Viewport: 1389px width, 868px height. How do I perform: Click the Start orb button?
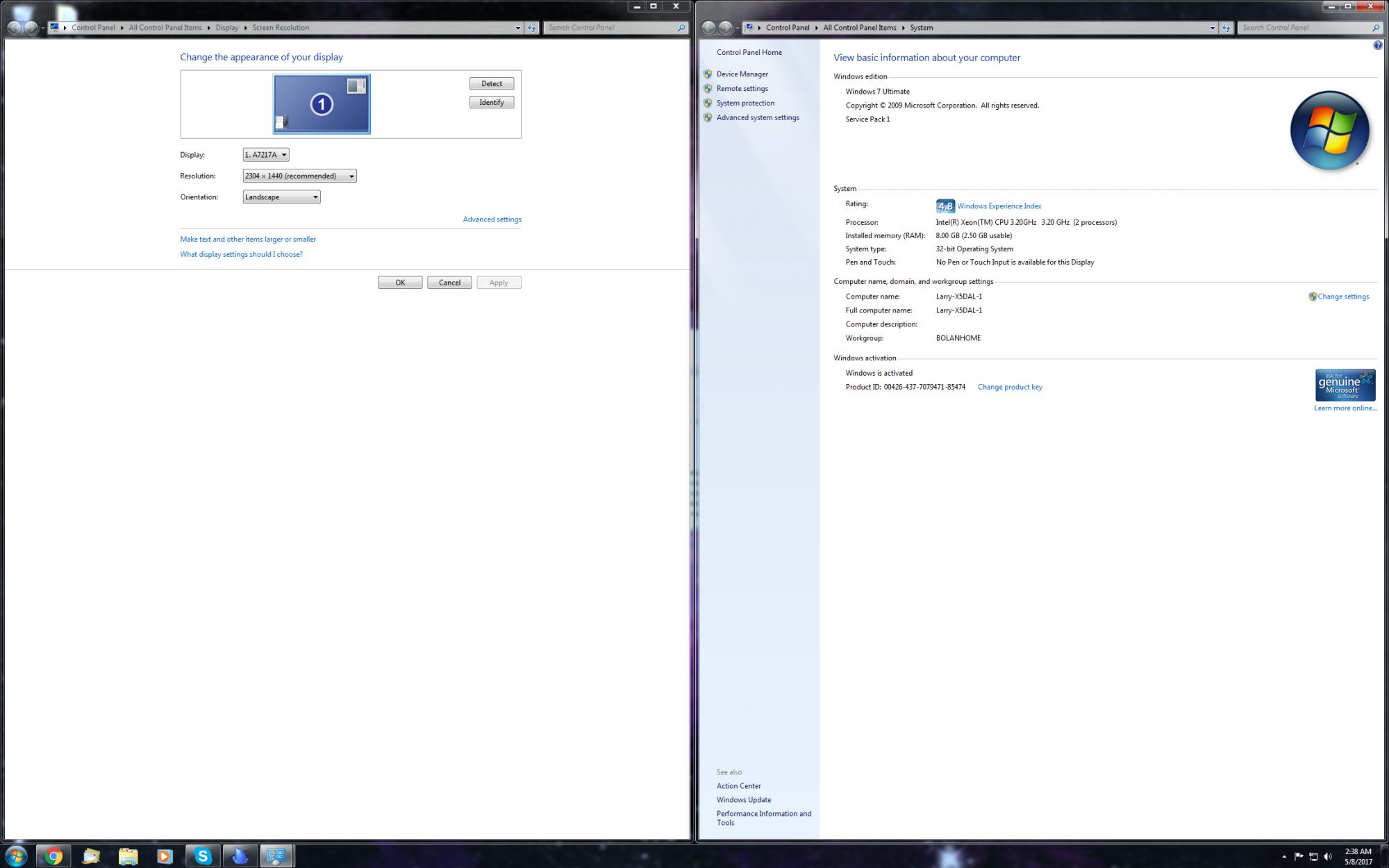[15, 856]
